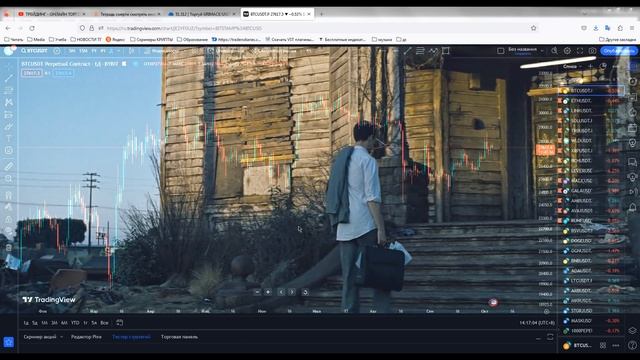640x360 pixels.
Task: Reload the browser page
Action: point(32,28)
